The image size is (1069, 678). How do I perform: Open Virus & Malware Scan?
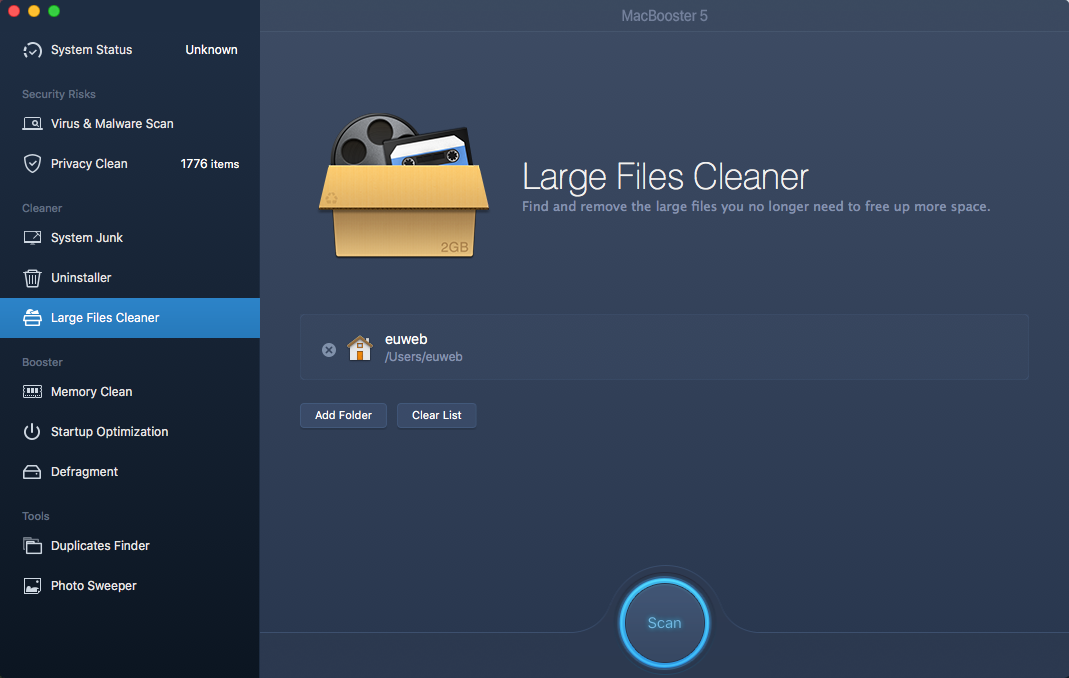[x=130, y=123]
